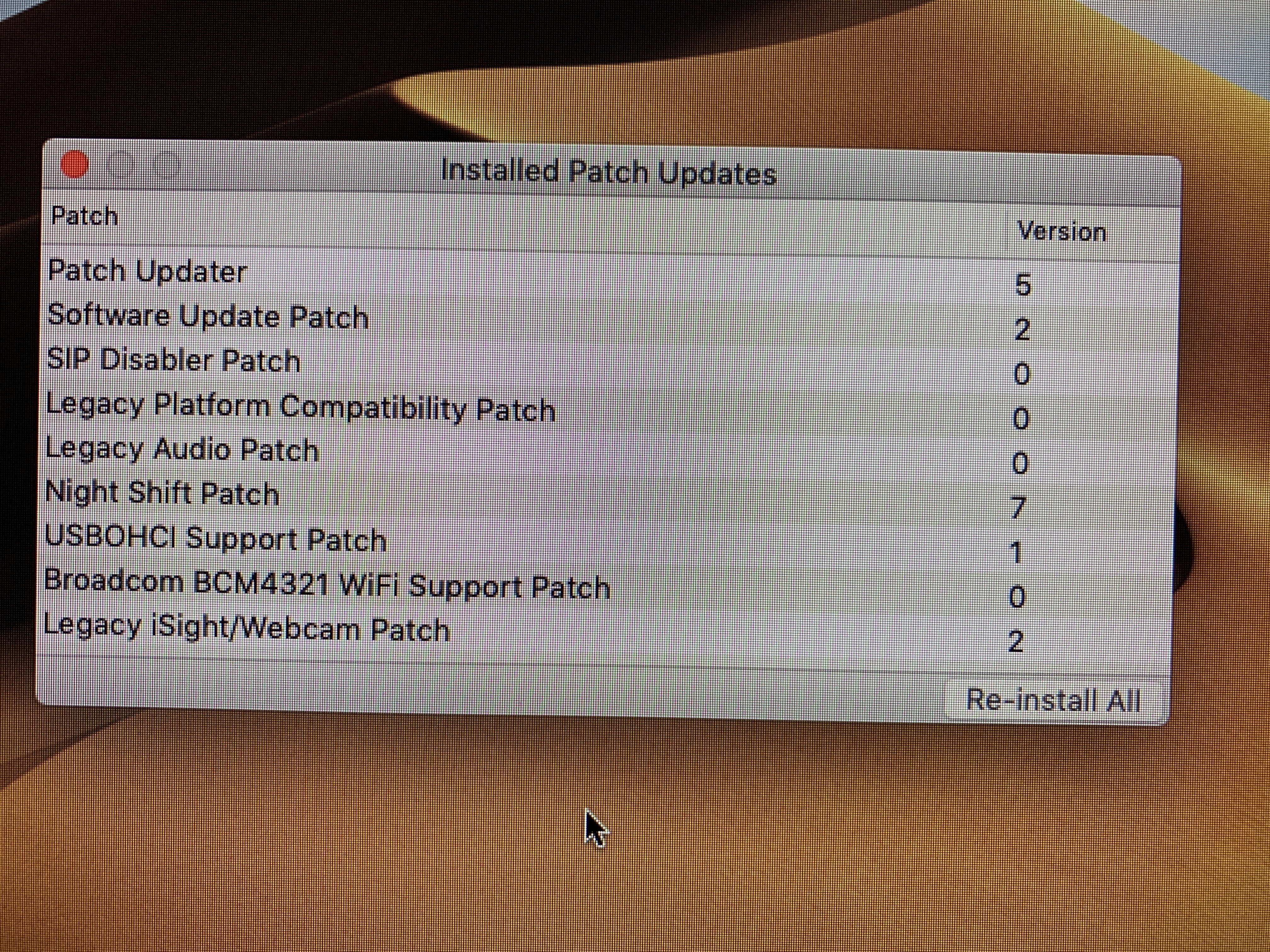1270x952 pixels.
Task: Select Broadcom BCM4321 WiFi Support Patch
Action: click(327, 585)
